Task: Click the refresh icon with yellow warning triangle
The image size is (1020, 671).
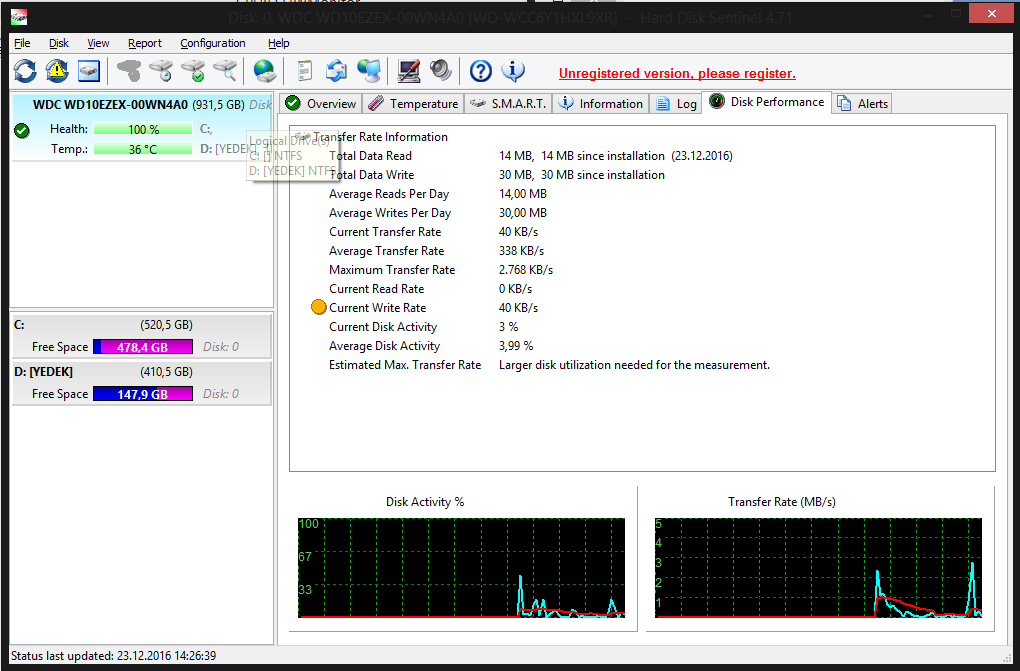Action: 57,70
